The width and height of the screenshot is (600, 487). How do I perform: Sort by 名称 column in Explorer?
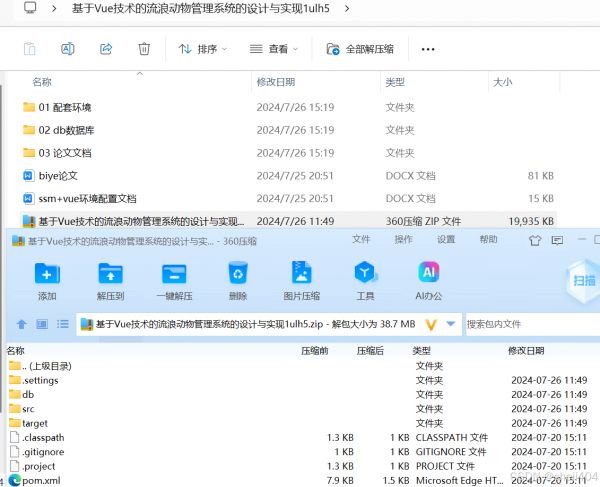coord(42,82)
